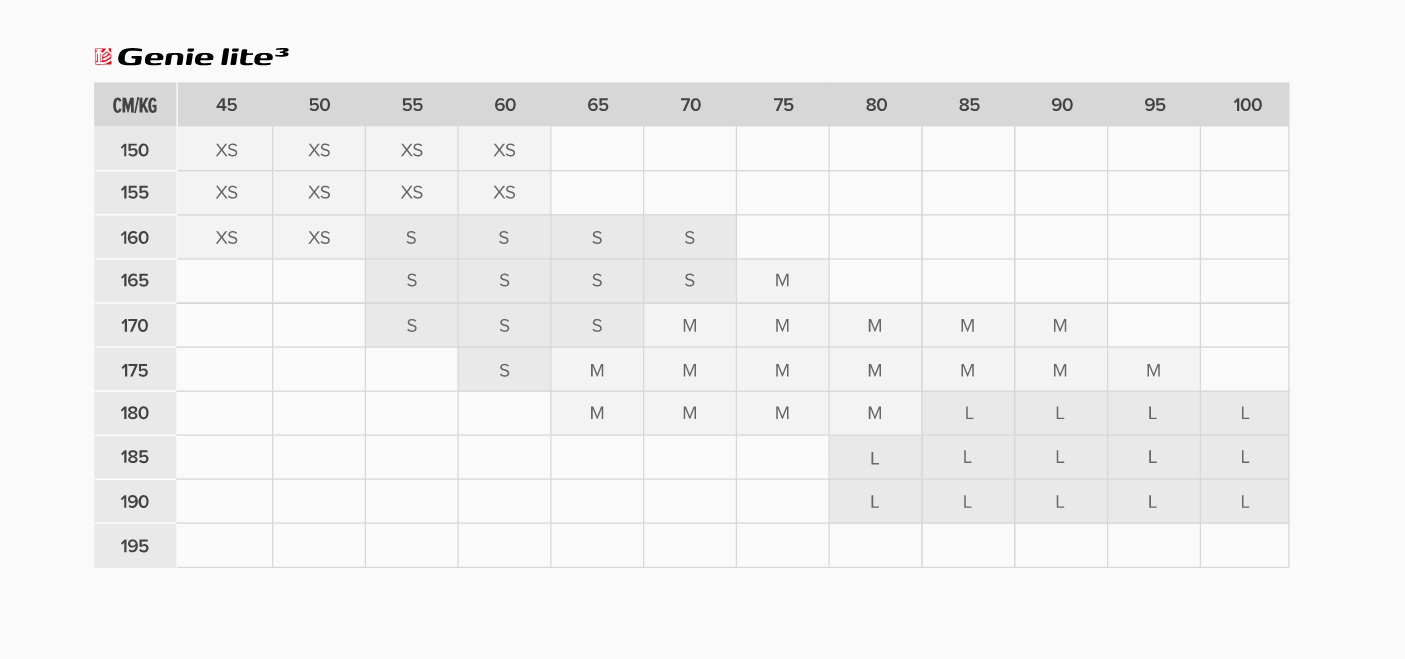1405x659 pixels.
Task: Select the 45 kg column header
Action: [226, 105]
